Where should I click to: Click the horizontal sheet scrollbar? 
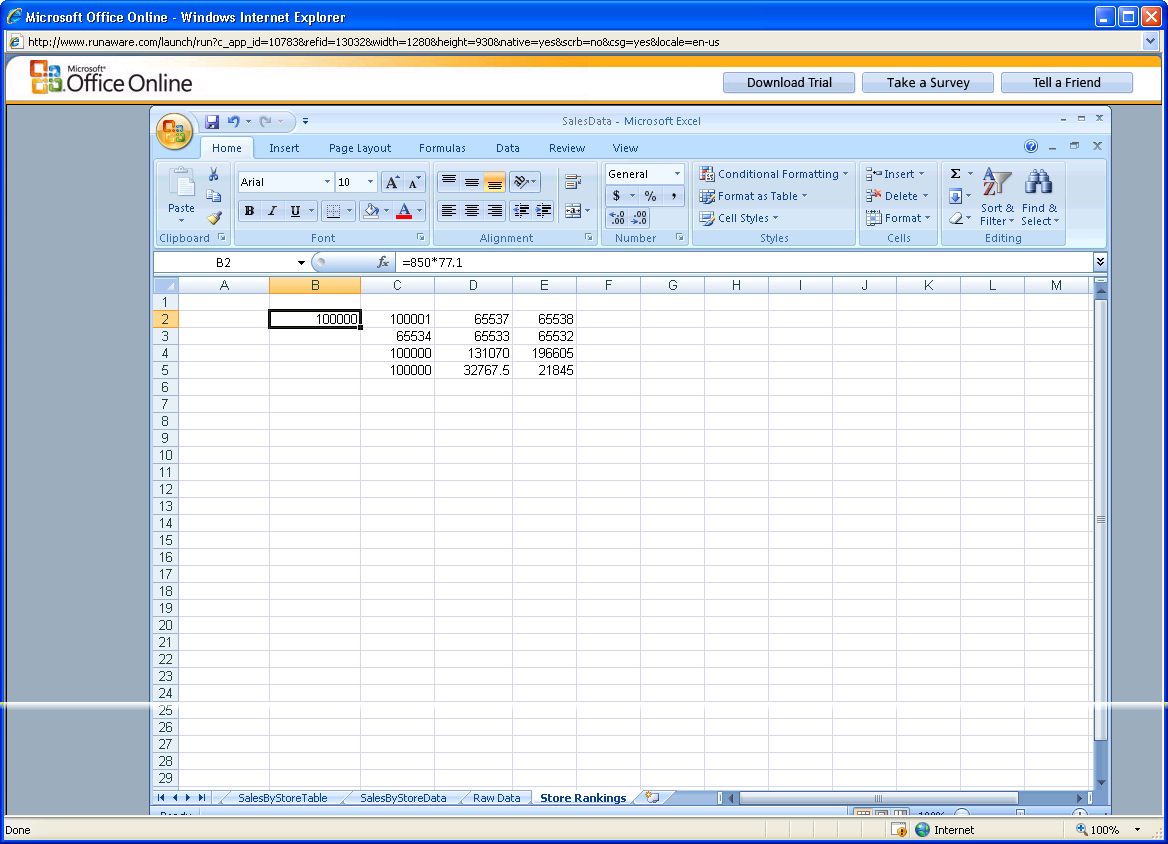tap(878, 798)
